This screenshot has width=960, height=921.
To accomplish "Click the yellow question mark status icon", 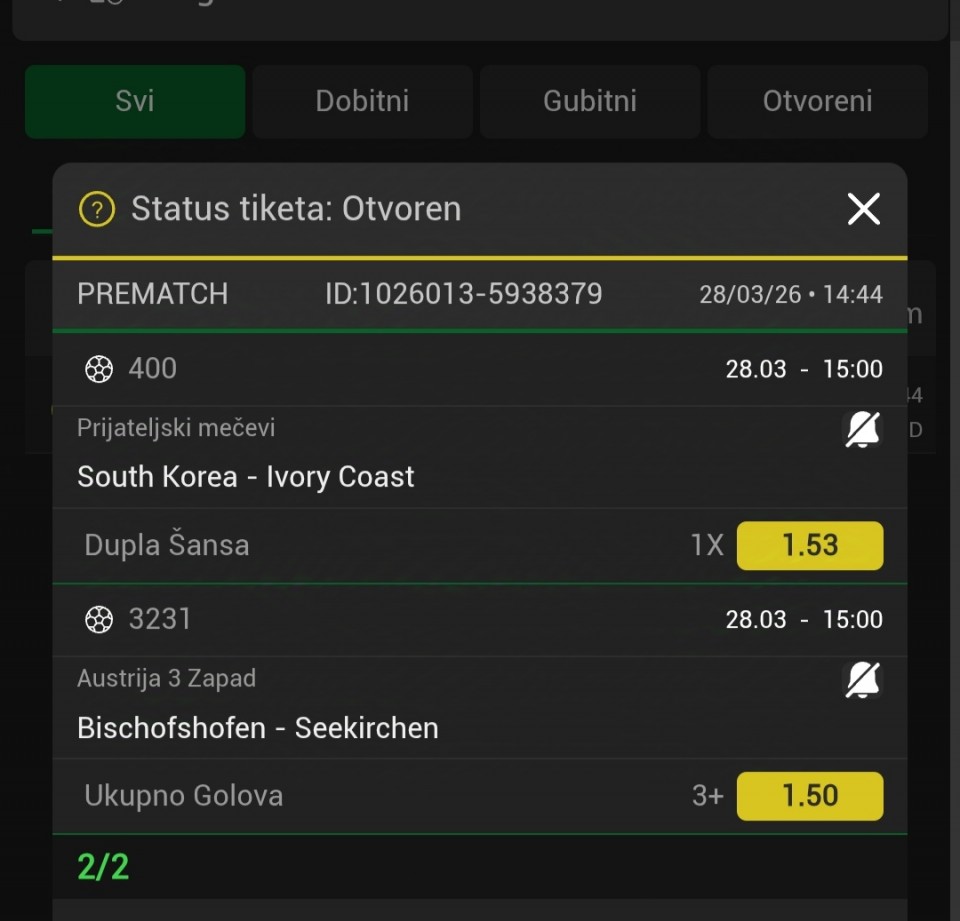I will pyautogui.click(x=97, y=210).
